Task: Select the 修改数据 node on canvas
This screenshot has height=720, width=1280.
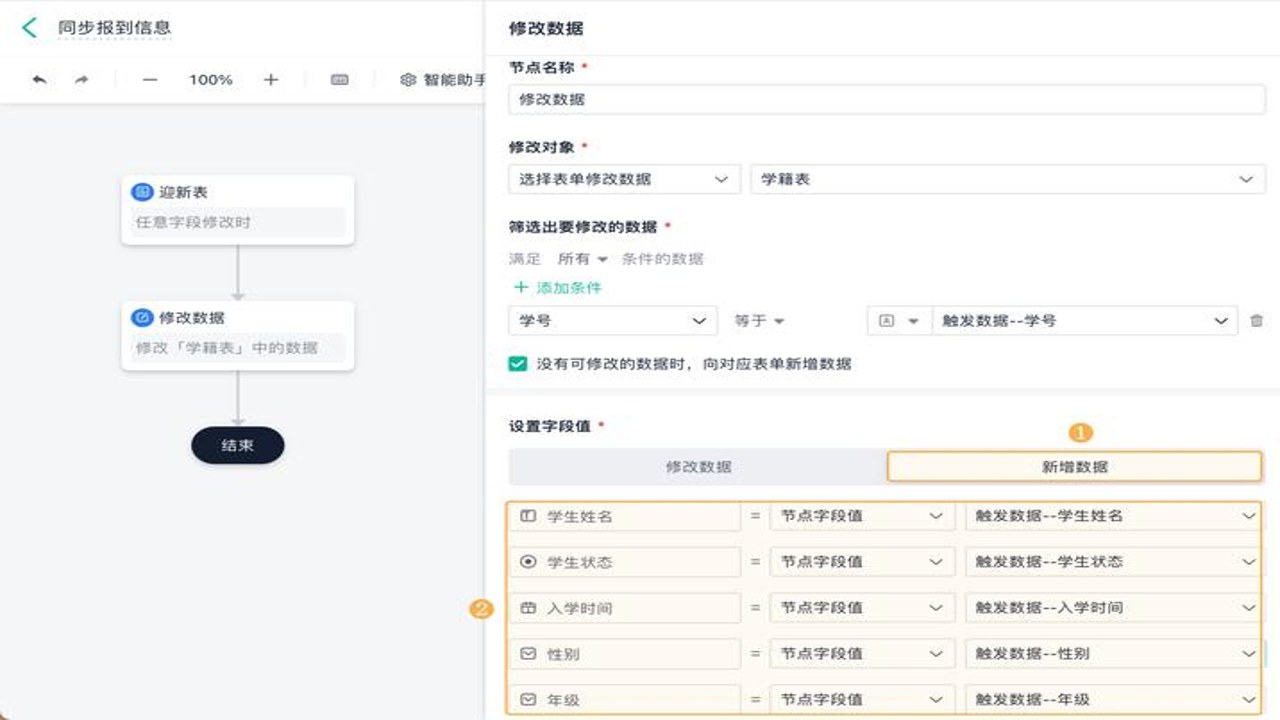Action: [238, 335]
